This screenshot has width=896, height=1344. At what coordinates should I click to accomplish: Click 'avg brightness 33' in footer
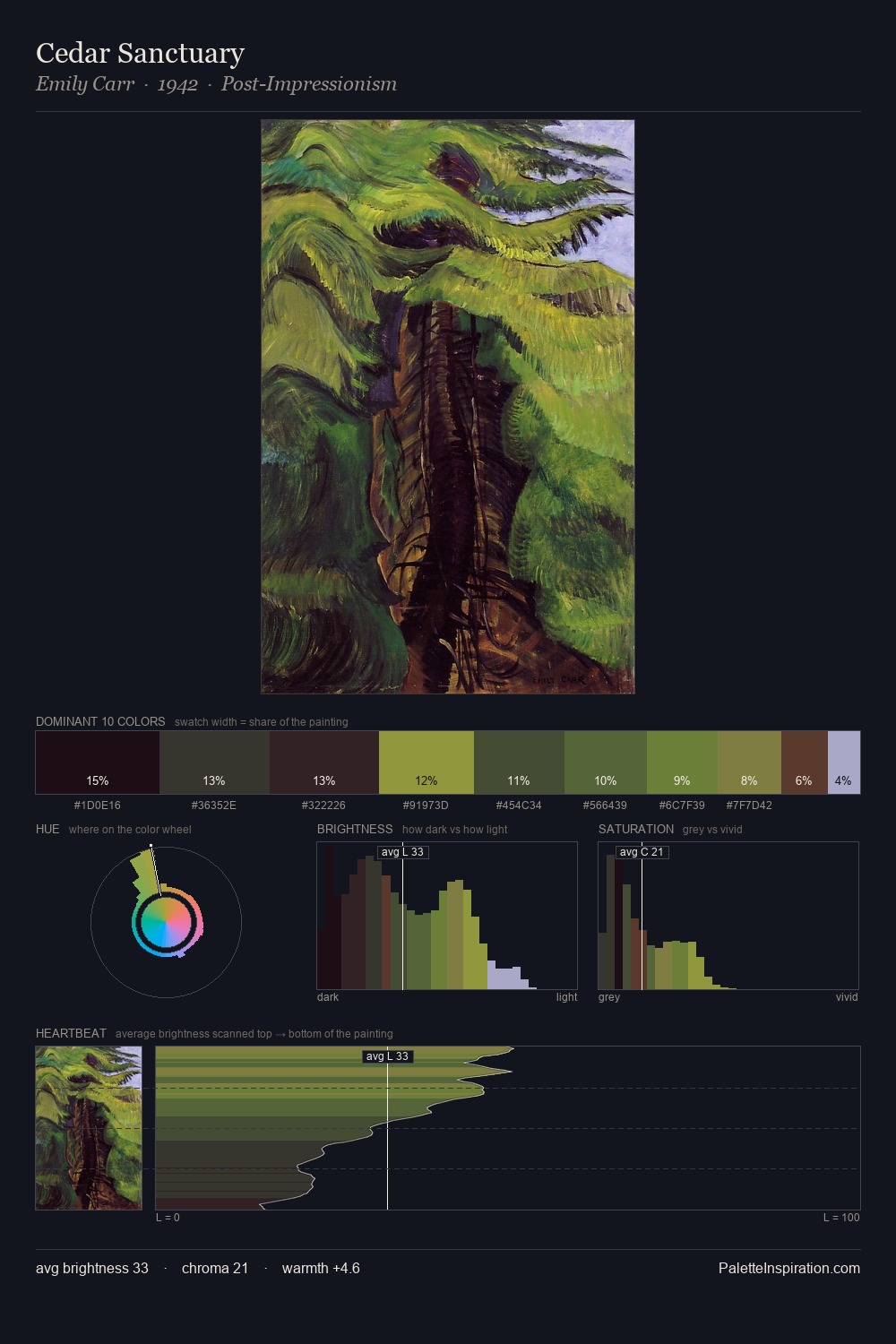(92, 1268)
